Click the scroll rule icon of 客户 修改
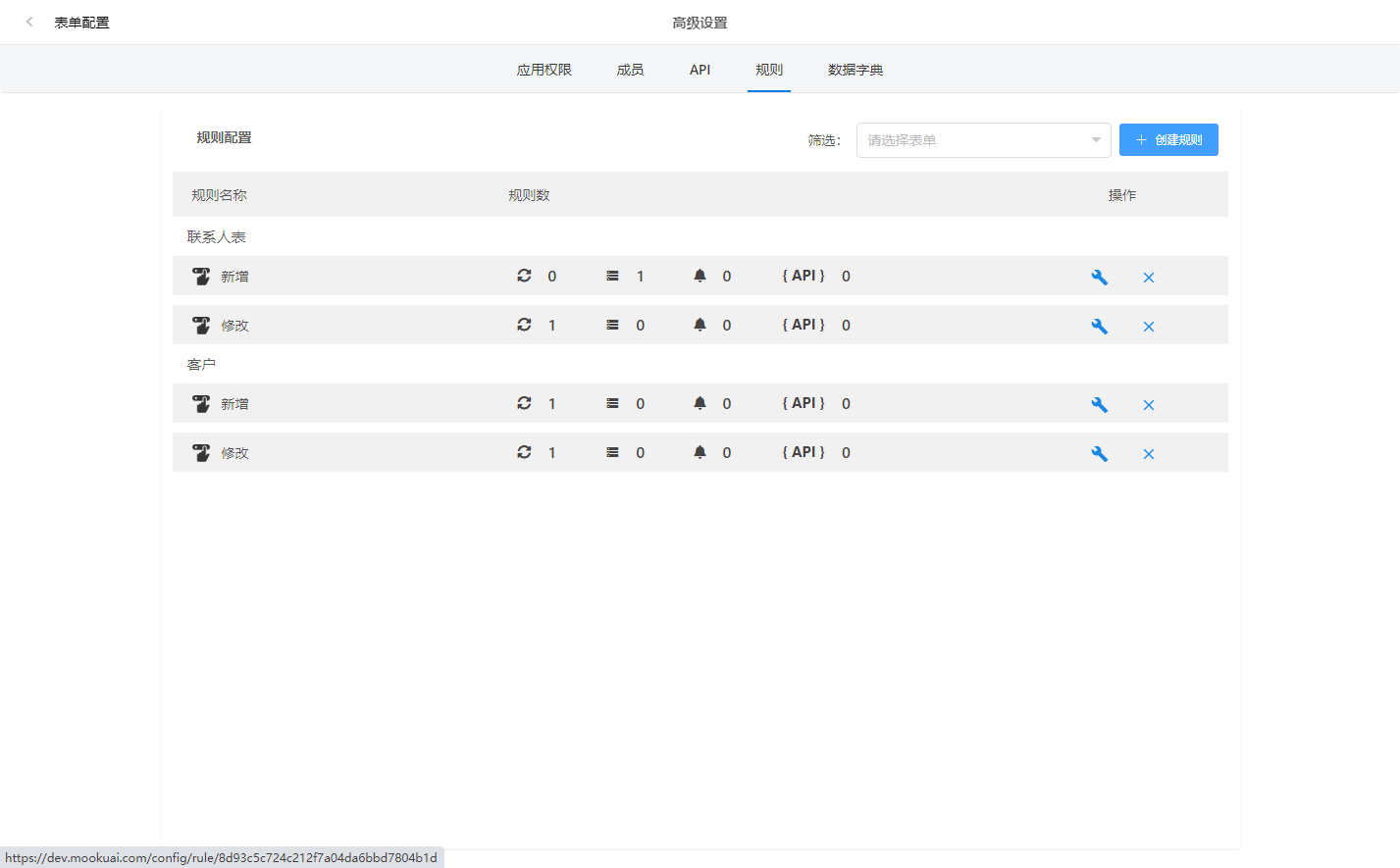1400x868 pixels. (201, 453)
